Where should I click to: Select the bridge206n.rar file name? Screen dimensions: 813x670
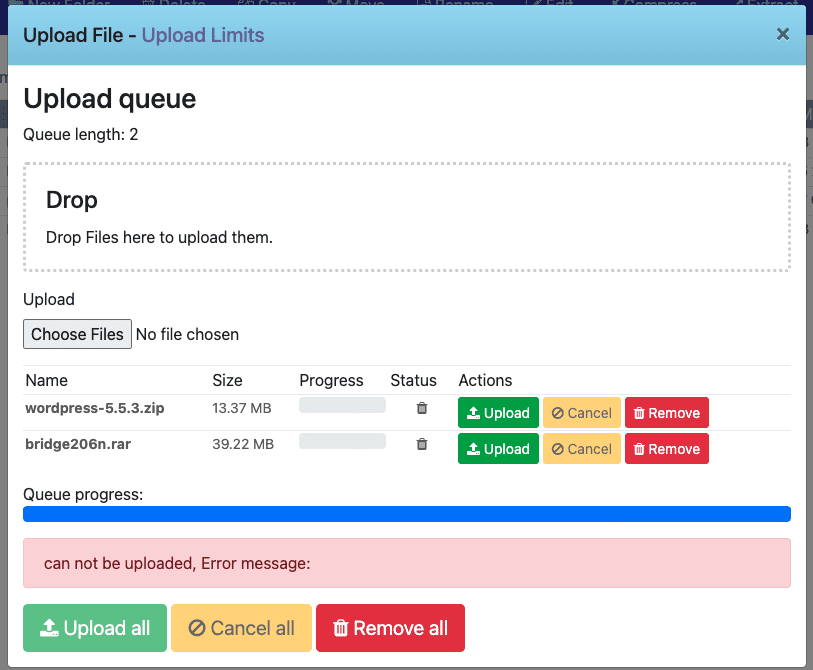[x=77, y=444]
